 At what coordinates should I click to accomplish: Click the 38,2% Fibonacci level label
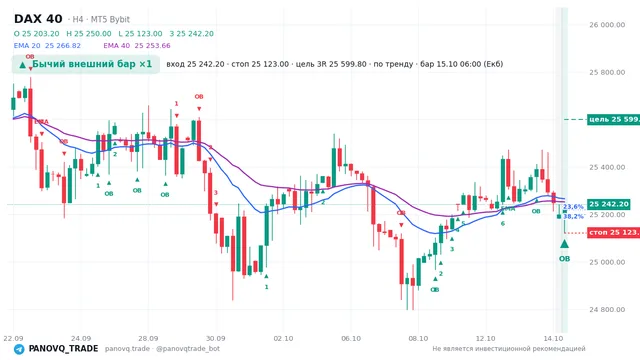coord(573,216)
